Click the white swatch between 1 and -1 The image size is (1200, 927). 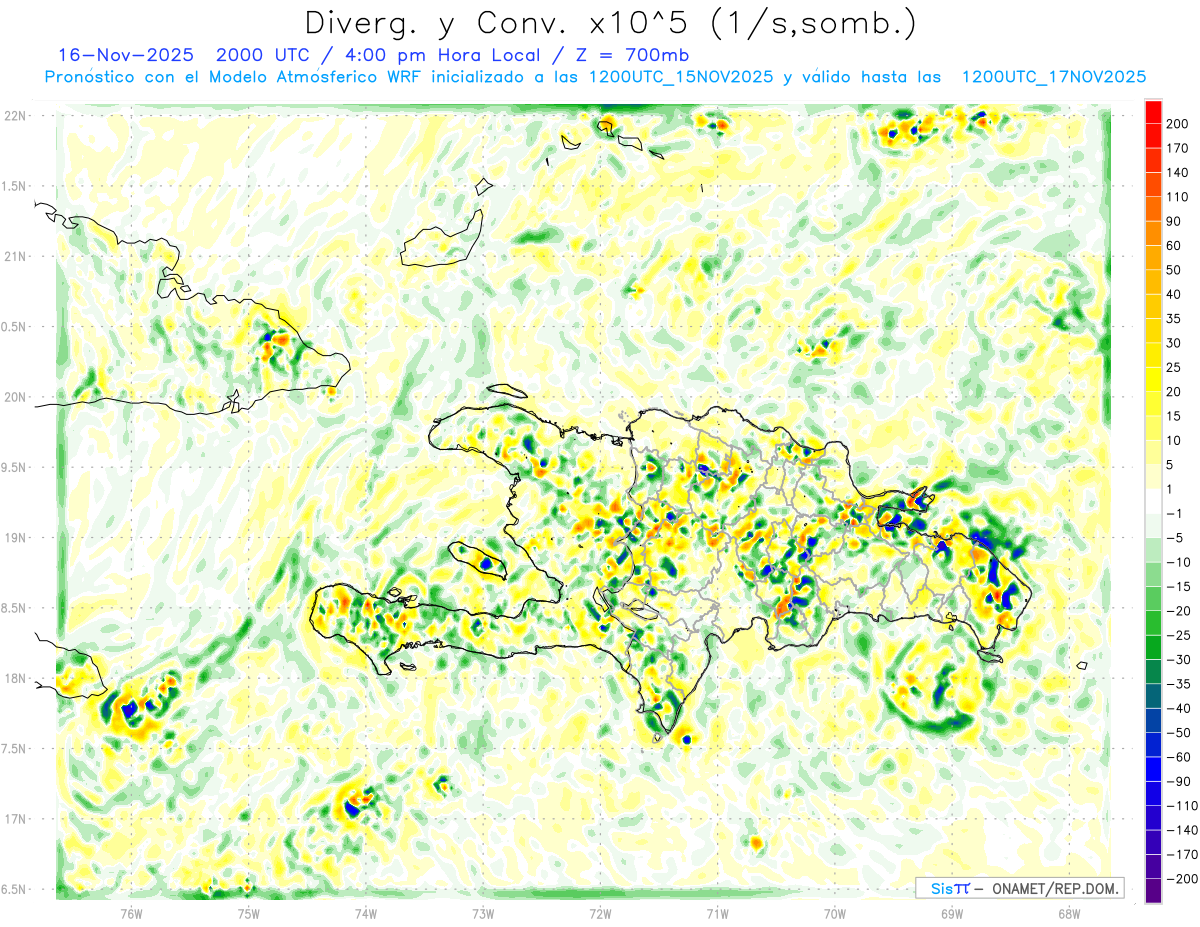(x=1153, y=501)
